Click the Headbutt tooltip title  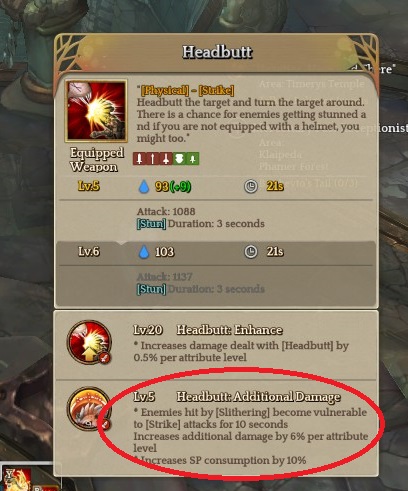coord(217,52)
